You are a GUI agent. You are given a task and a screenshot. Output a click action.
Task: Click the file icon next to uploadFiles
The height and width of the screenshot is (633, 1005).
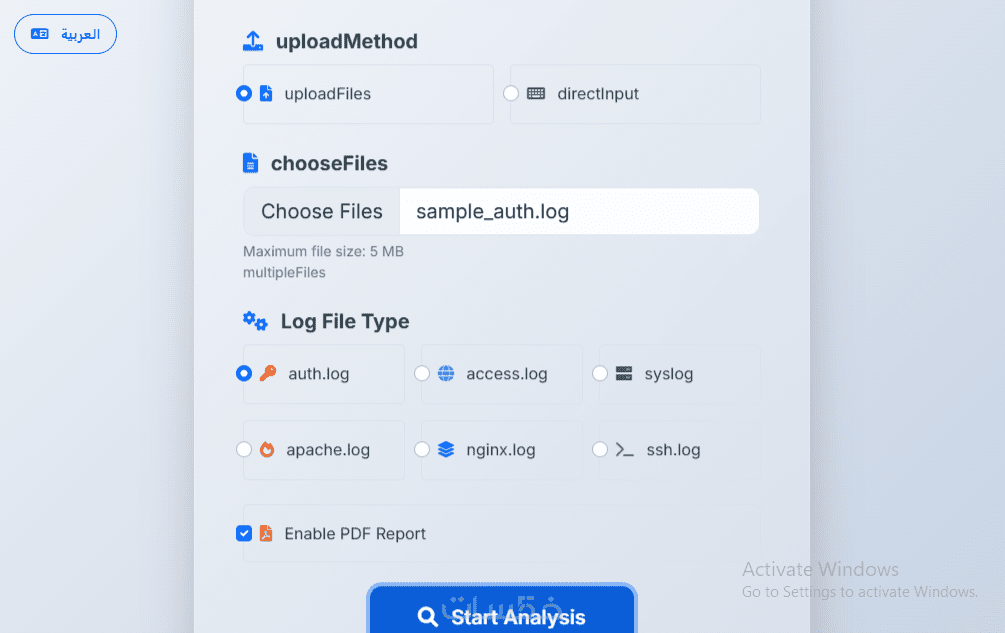[266, 94]
